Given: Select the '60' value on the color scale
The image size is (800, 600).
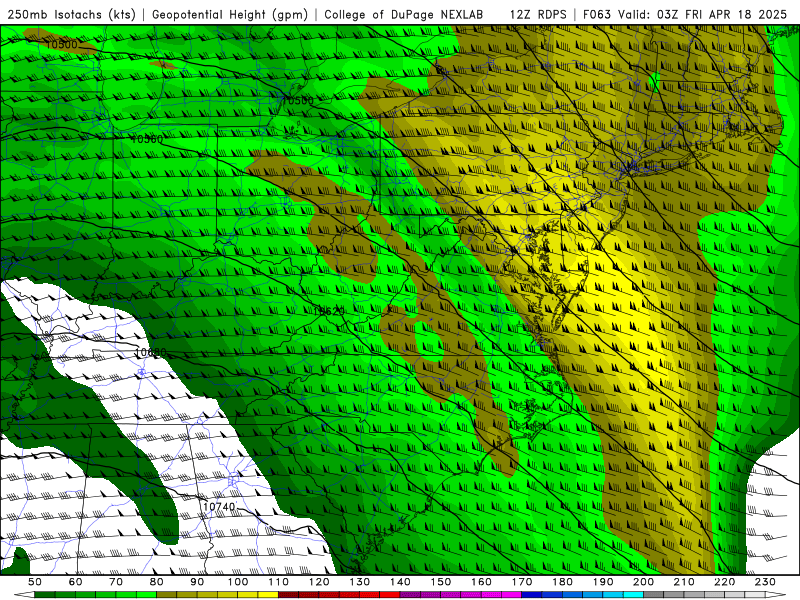Looking at the screenshot, I should (76, 582).
